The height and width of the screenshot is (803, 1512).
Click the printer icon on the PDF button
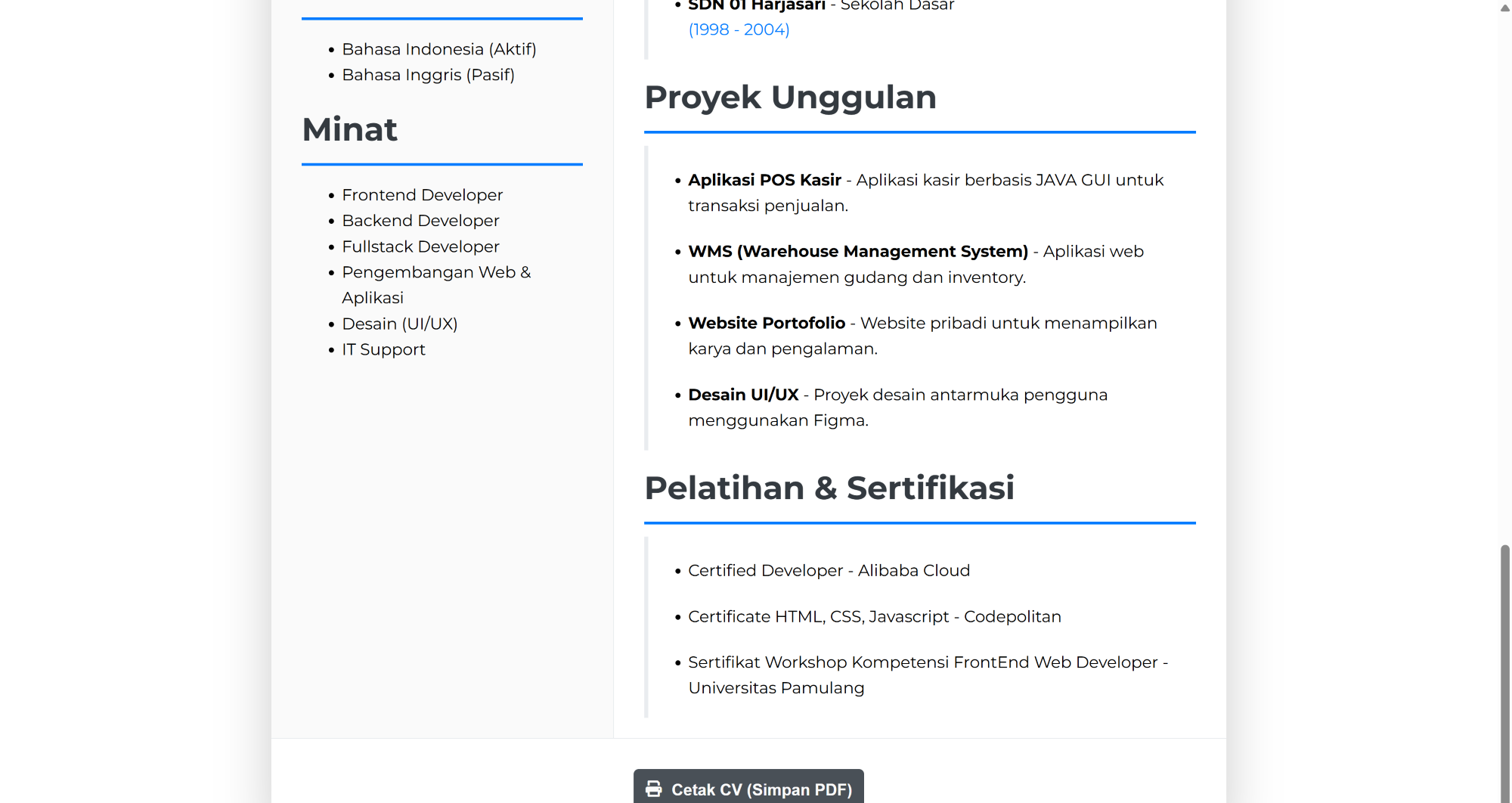653,789
